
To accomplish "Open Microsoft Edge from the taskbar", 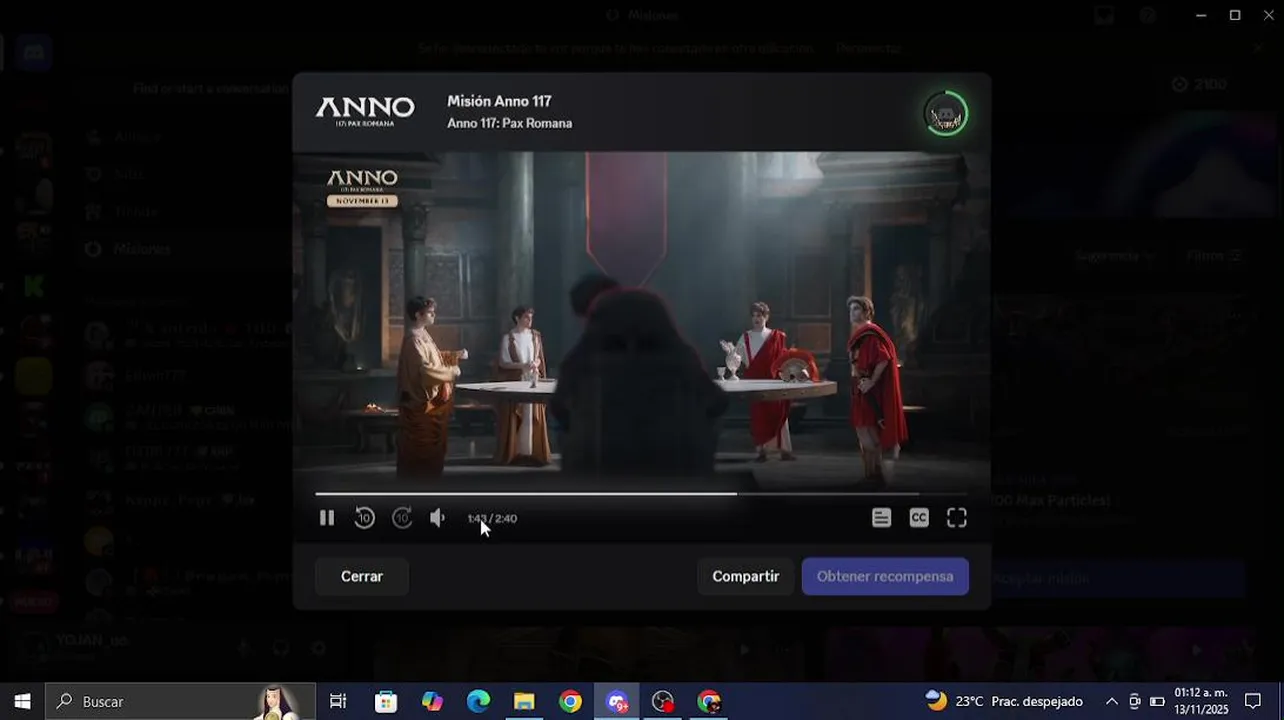I will click(478, 701).
